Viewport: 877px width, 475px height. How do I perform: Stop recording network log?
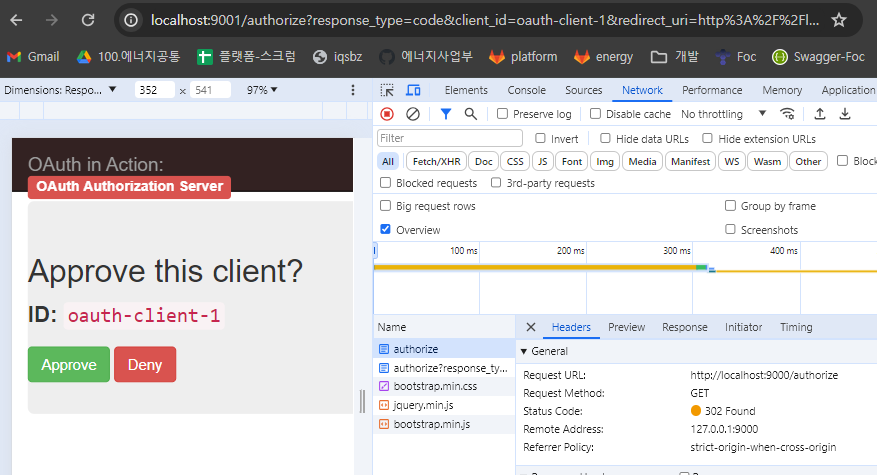coord(387,114)
